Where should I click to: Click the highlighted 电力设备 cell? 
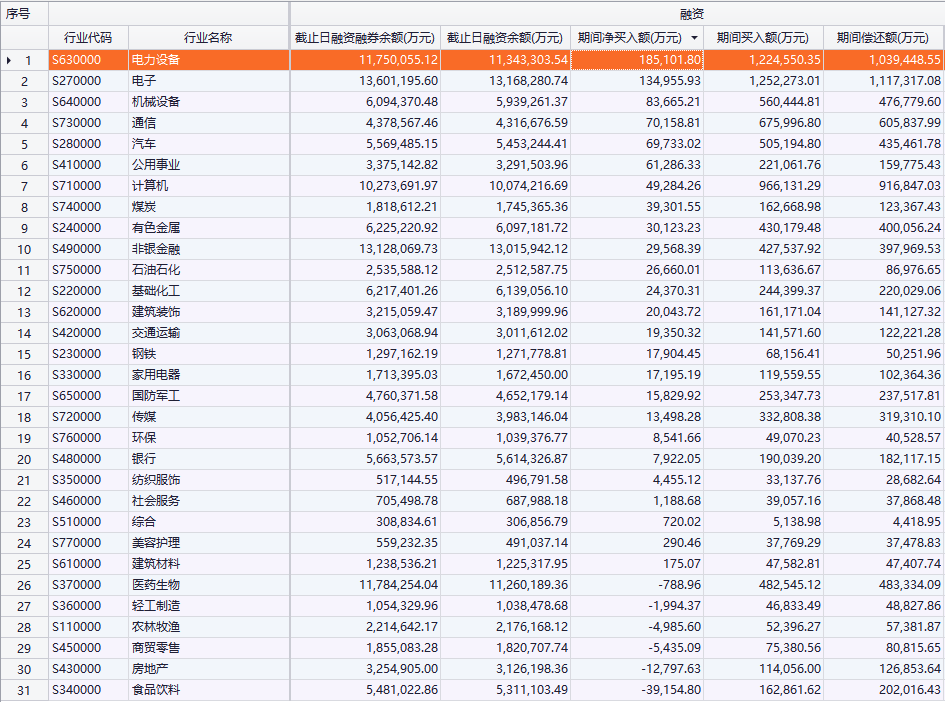point(155,60)
